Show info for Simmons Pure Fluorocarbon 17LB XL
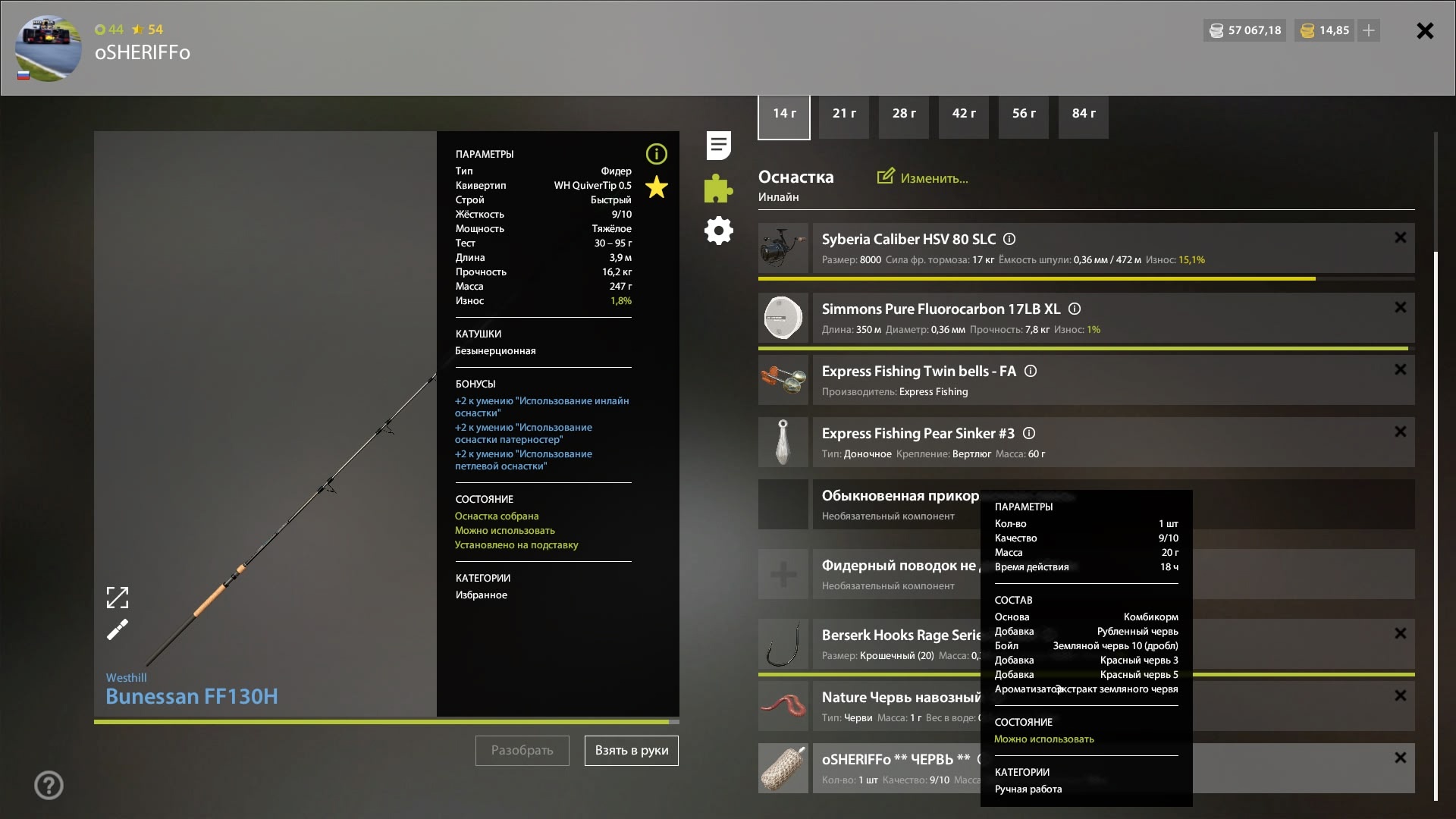 click(x=1075, y=309)
